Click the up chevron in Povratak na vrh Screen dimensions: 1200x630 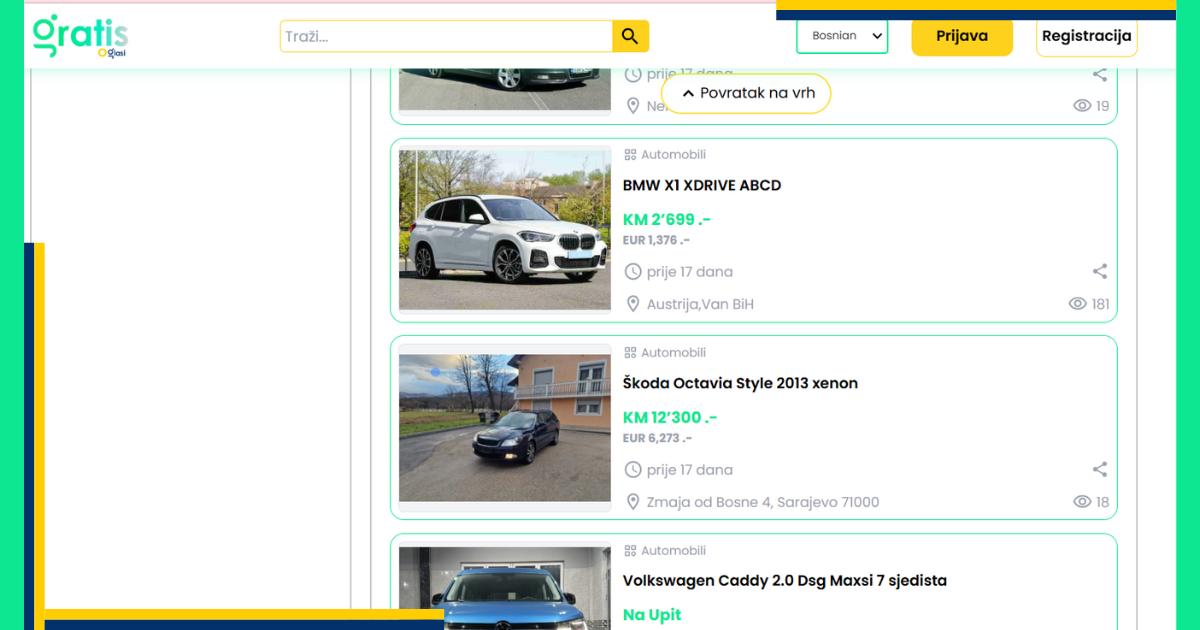click(688, 93)
